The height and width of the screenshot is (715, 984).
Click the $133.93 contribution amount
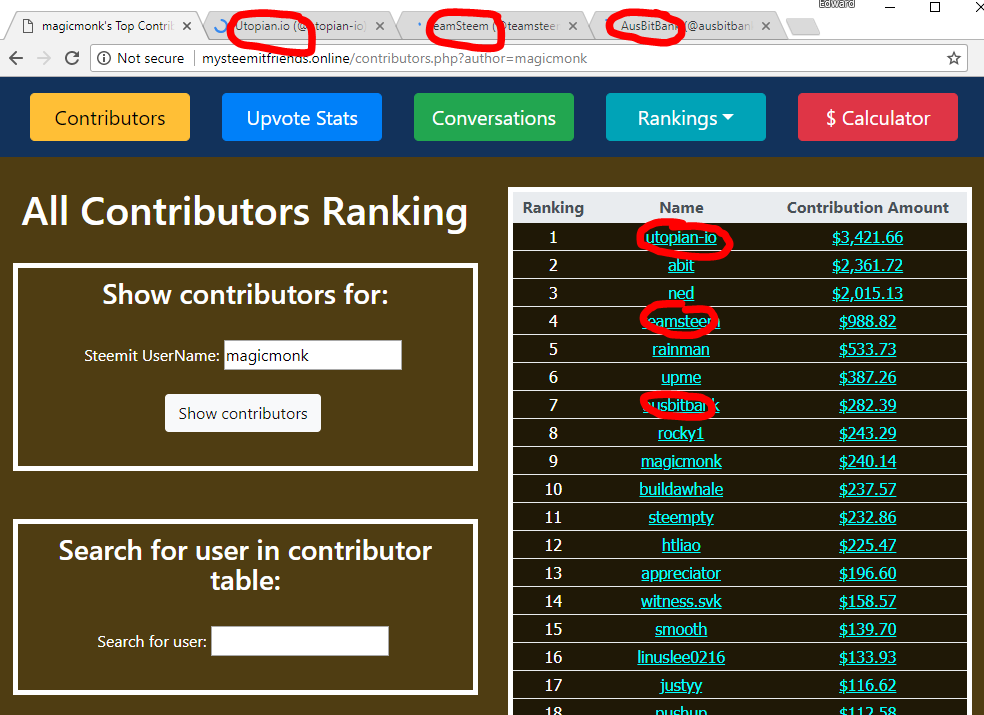[x=867, y=657]
